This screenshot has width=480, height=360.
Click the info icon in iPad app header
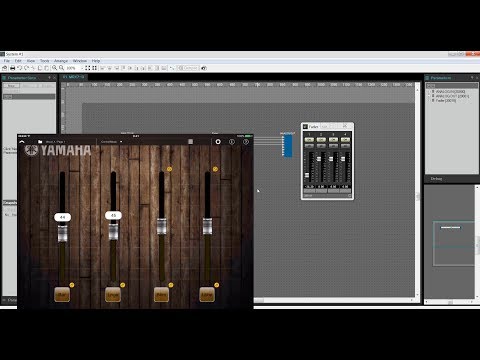coord(232,142)
